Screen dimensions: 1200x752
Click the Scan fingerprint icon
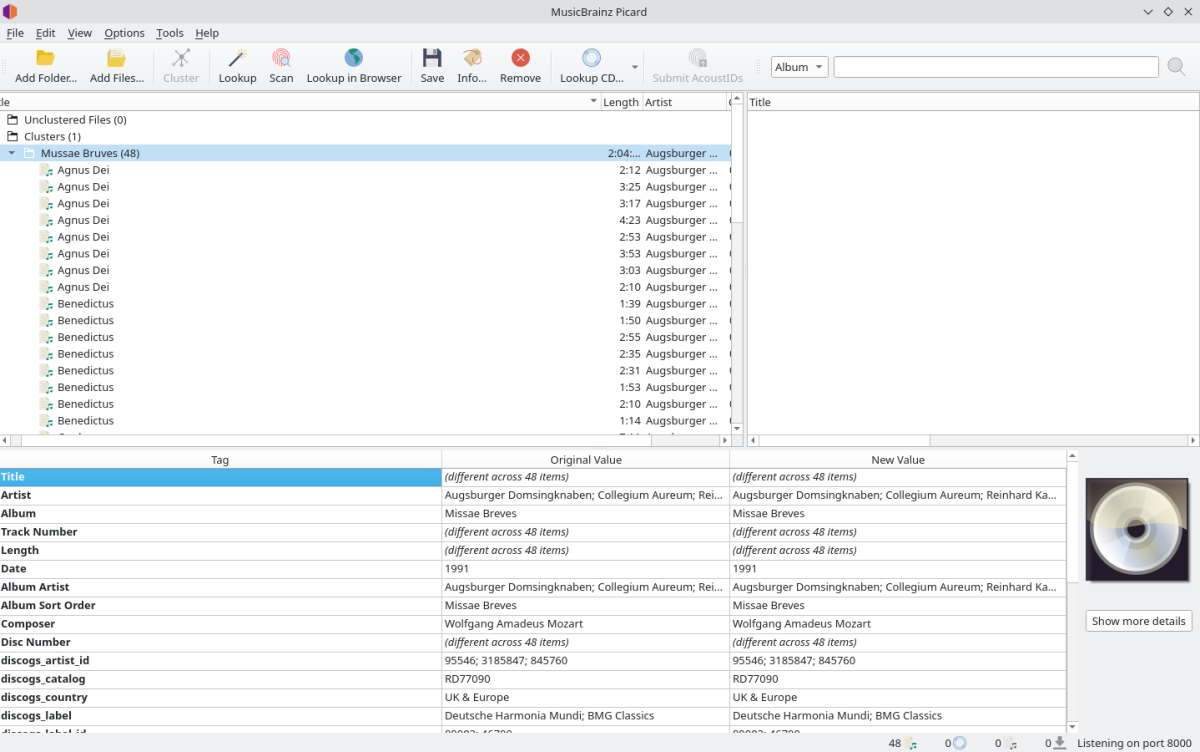tap(281, 59)
